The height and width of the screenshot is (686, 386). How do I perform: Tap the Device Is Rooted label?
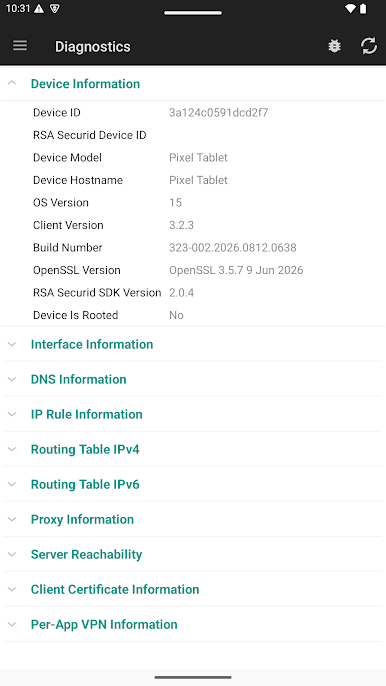point(76,315)
